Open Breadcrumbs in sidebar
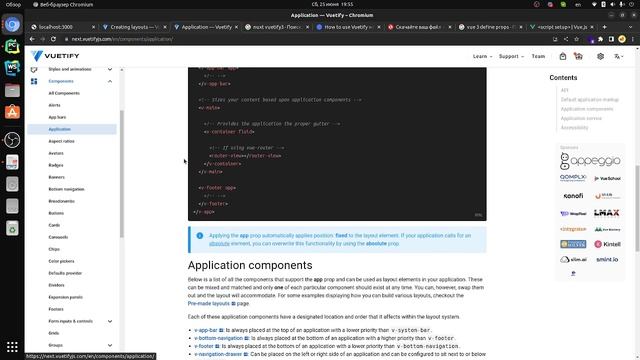The height and width of the screenshot is (360, 640). (x=61, y=201)
